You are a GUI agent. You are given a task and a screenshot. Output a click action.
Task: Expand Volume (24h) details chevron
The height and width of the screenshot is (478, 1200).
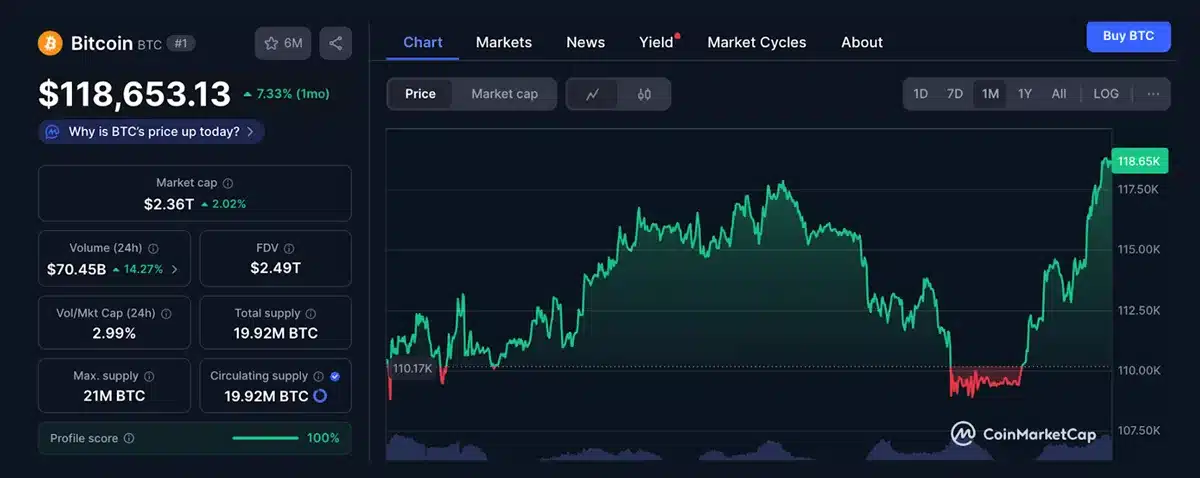175,269
